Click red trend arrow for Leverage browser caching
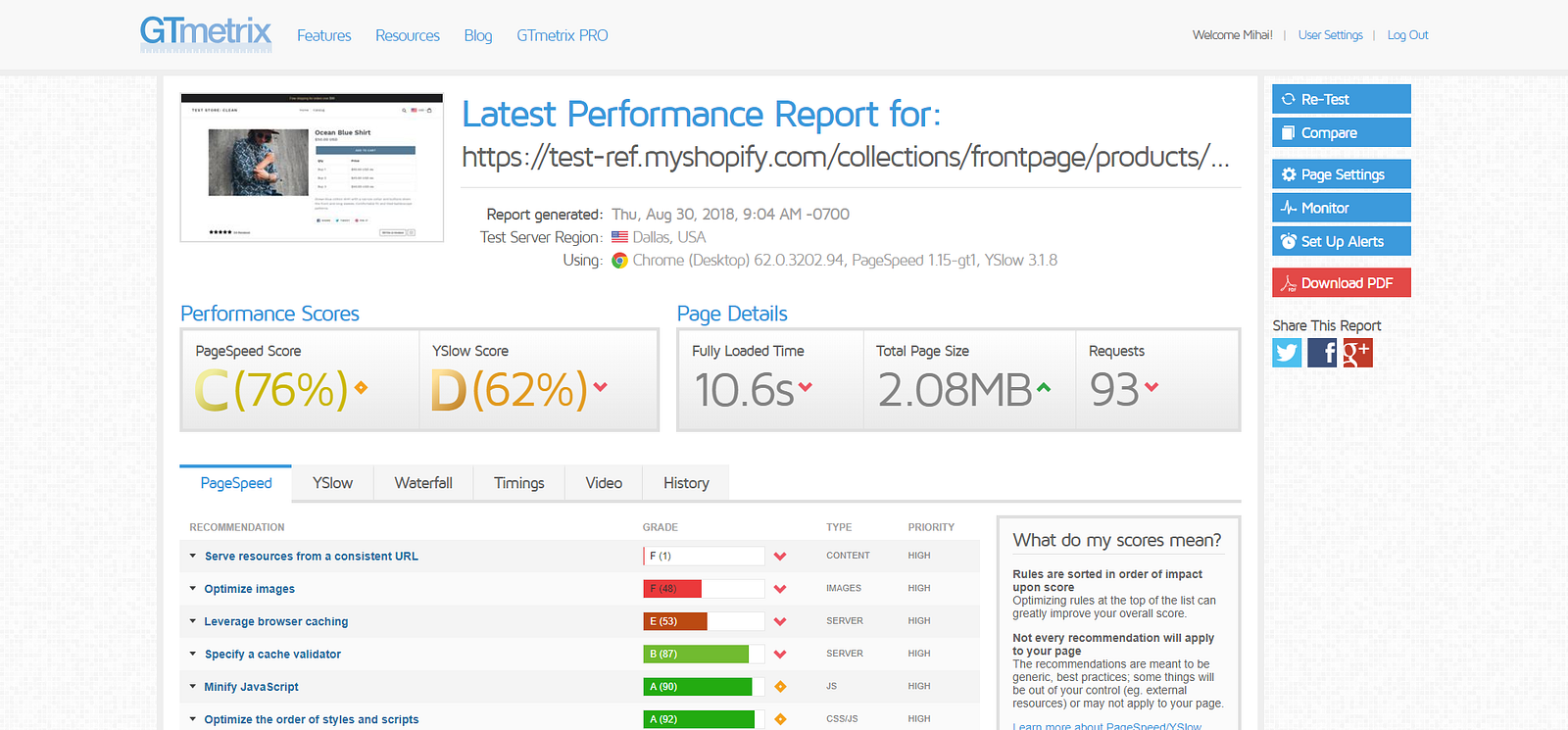Screen dimensions: 1568x730 click(x=780, y=621)
